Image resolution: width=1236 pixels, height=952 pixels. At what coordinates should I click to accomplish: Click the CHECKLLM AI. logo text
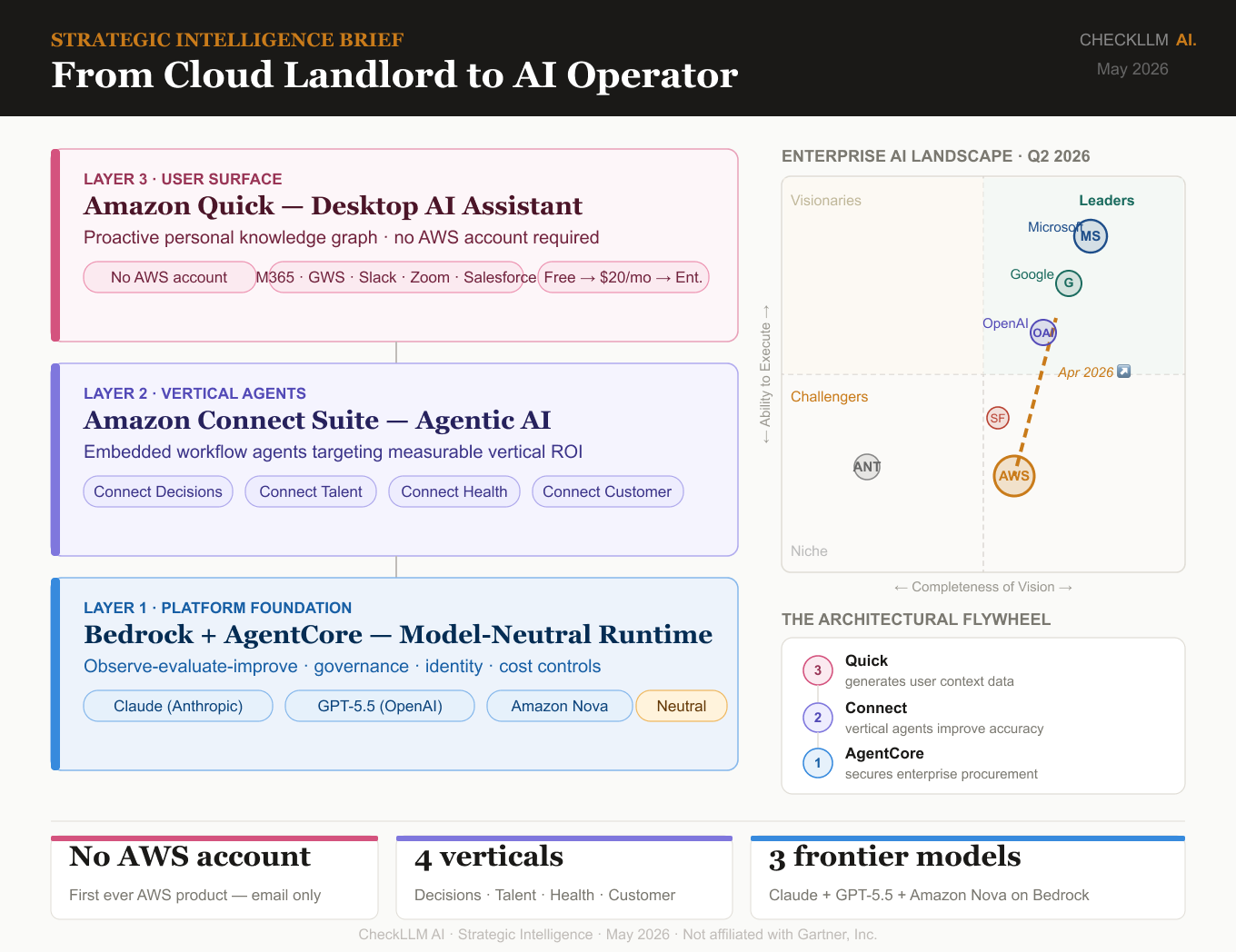1138,40
